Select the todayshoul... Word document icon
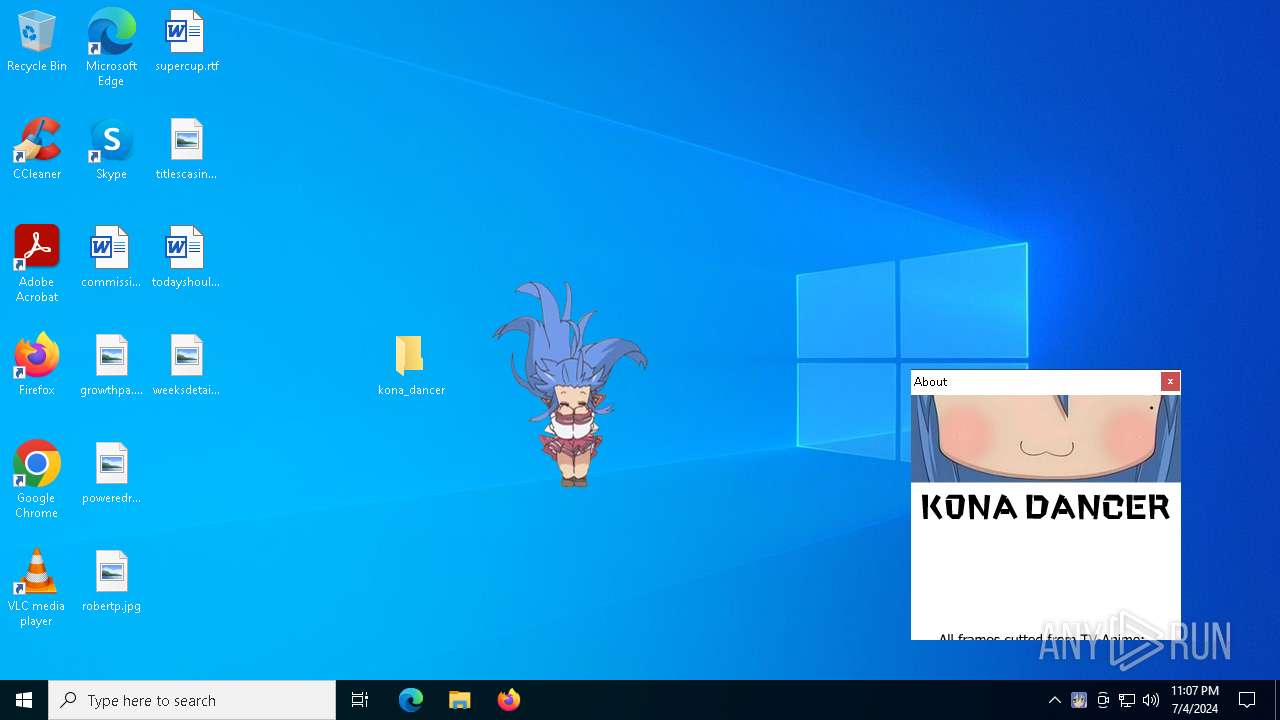The width and height of the screenshot is (1280, 720). 186,257
